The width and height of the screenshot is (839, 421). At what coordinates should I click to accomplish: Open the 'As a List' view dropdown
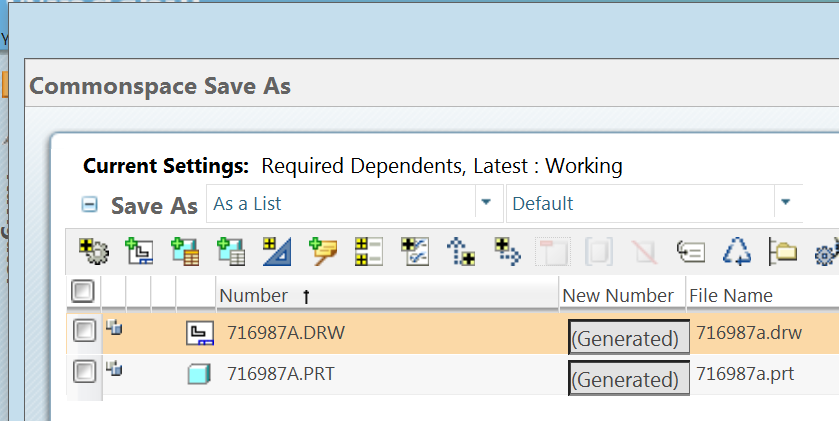(486, 202)
